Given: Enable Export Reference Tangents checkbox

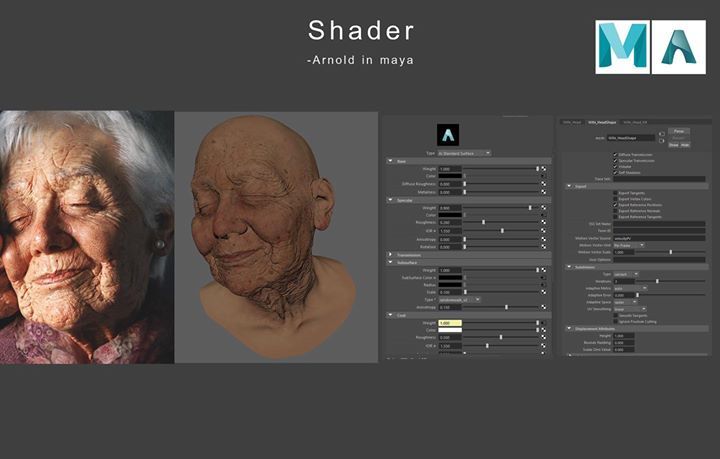Looking at the screenshot, I should [x=615, y=217].
